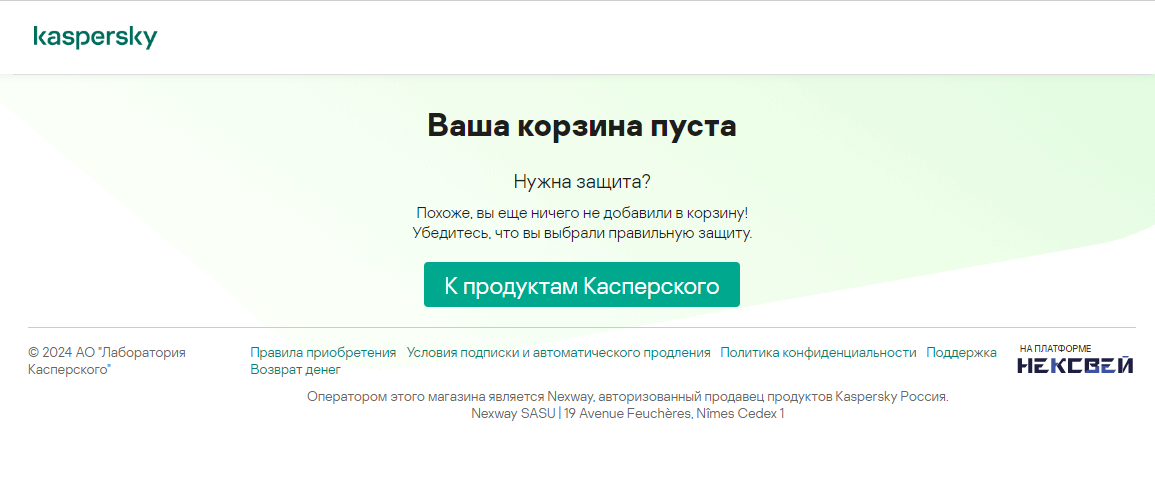Open Поддержка footer link
This screenshot has height=487, width=1155.
[961, 353]
